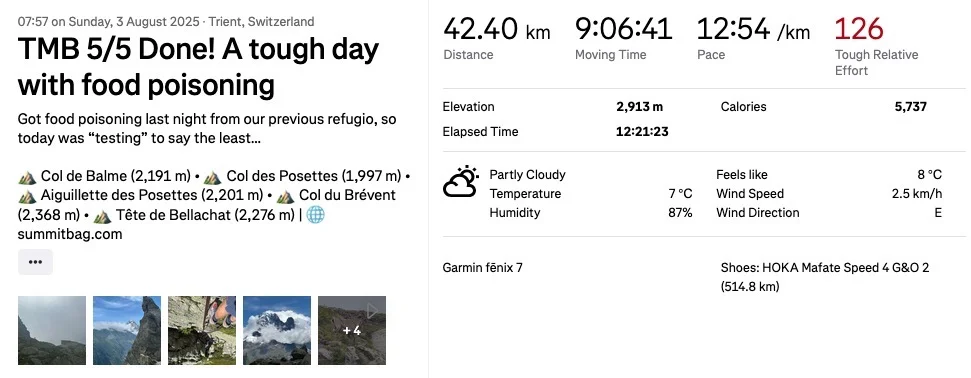Click the globe icon before summitbag.com
This screenshot has width=971, height=378.
tap(316, 215)
